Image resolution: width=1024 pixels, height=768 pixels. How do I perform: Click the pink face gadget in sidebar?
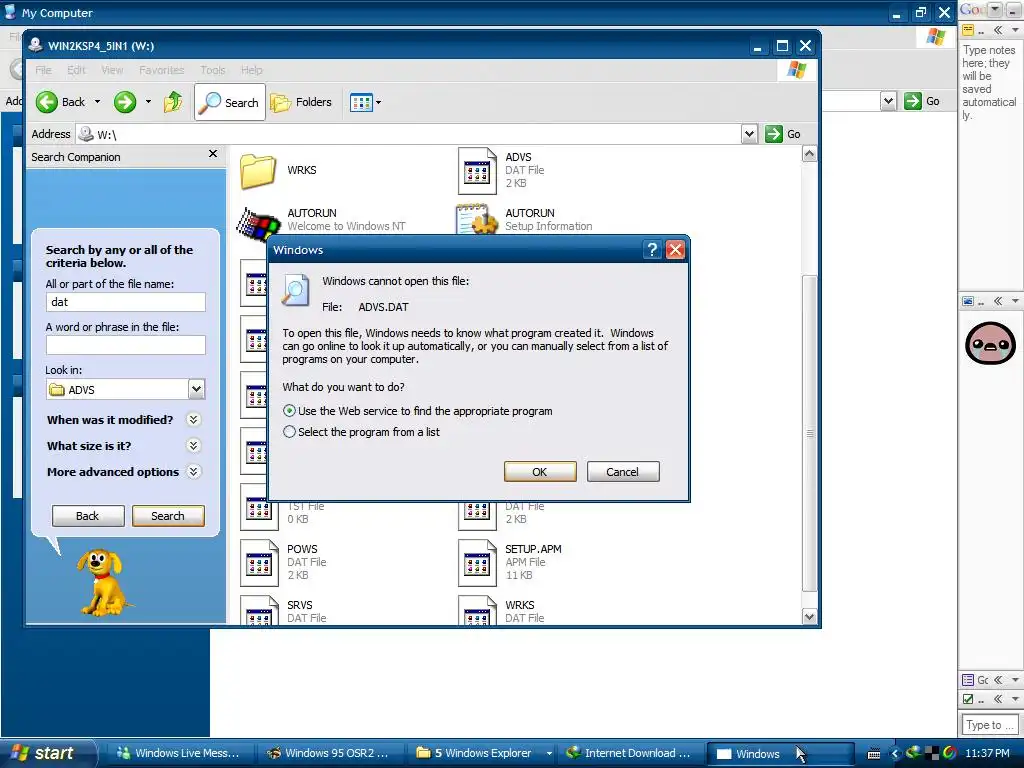[990, 343]
